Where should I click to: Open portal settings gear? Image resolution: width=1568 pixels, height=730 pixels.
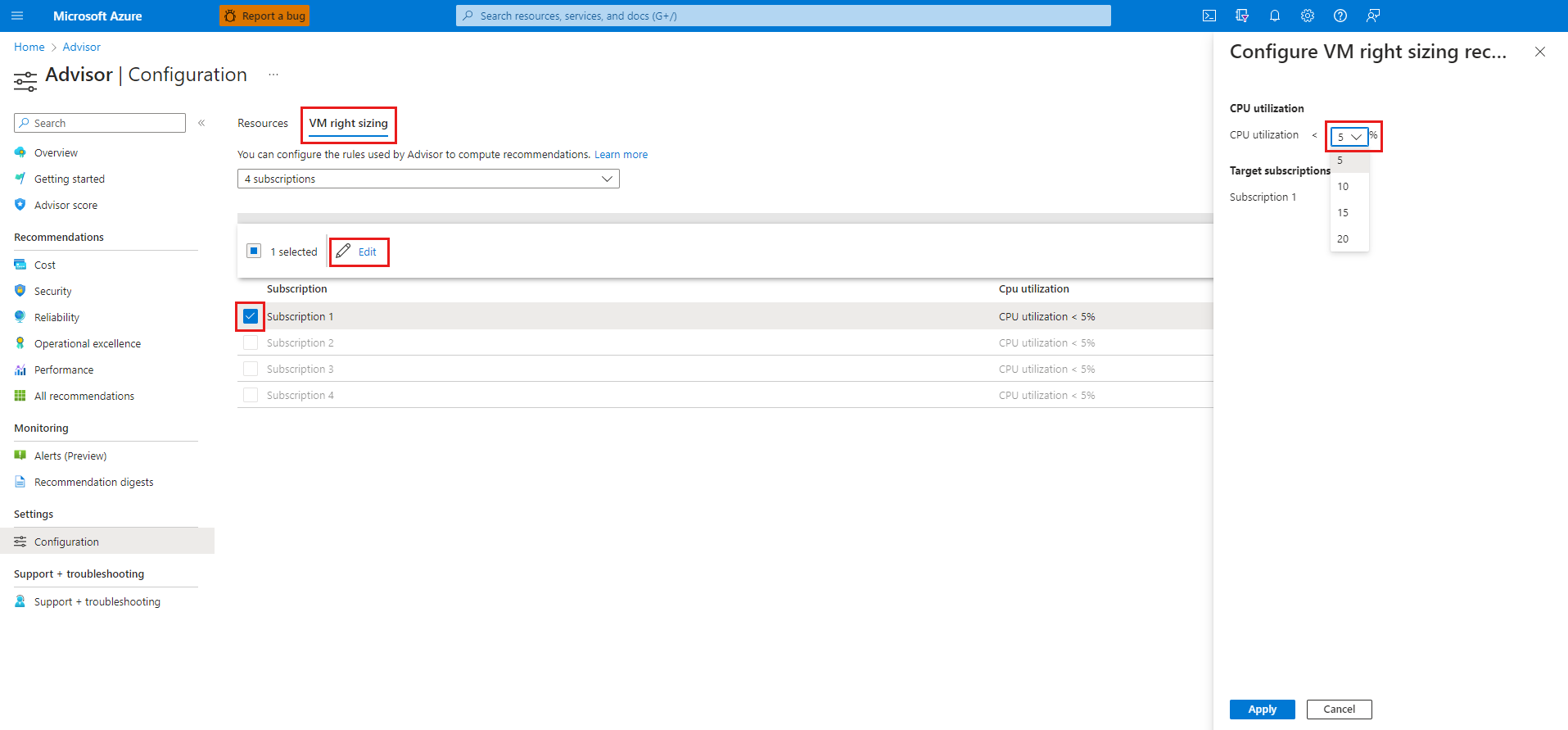pos(1308,16)
